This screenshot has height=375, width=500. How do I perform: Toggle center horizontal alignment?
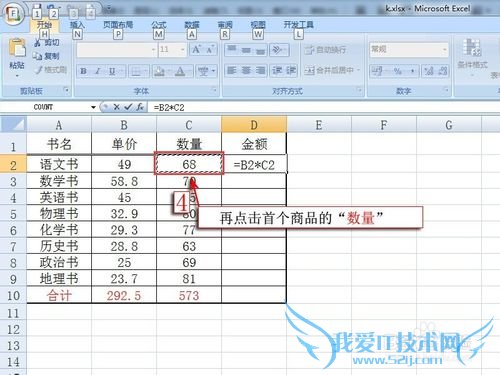pyautogui.click(x=246, y=71)
